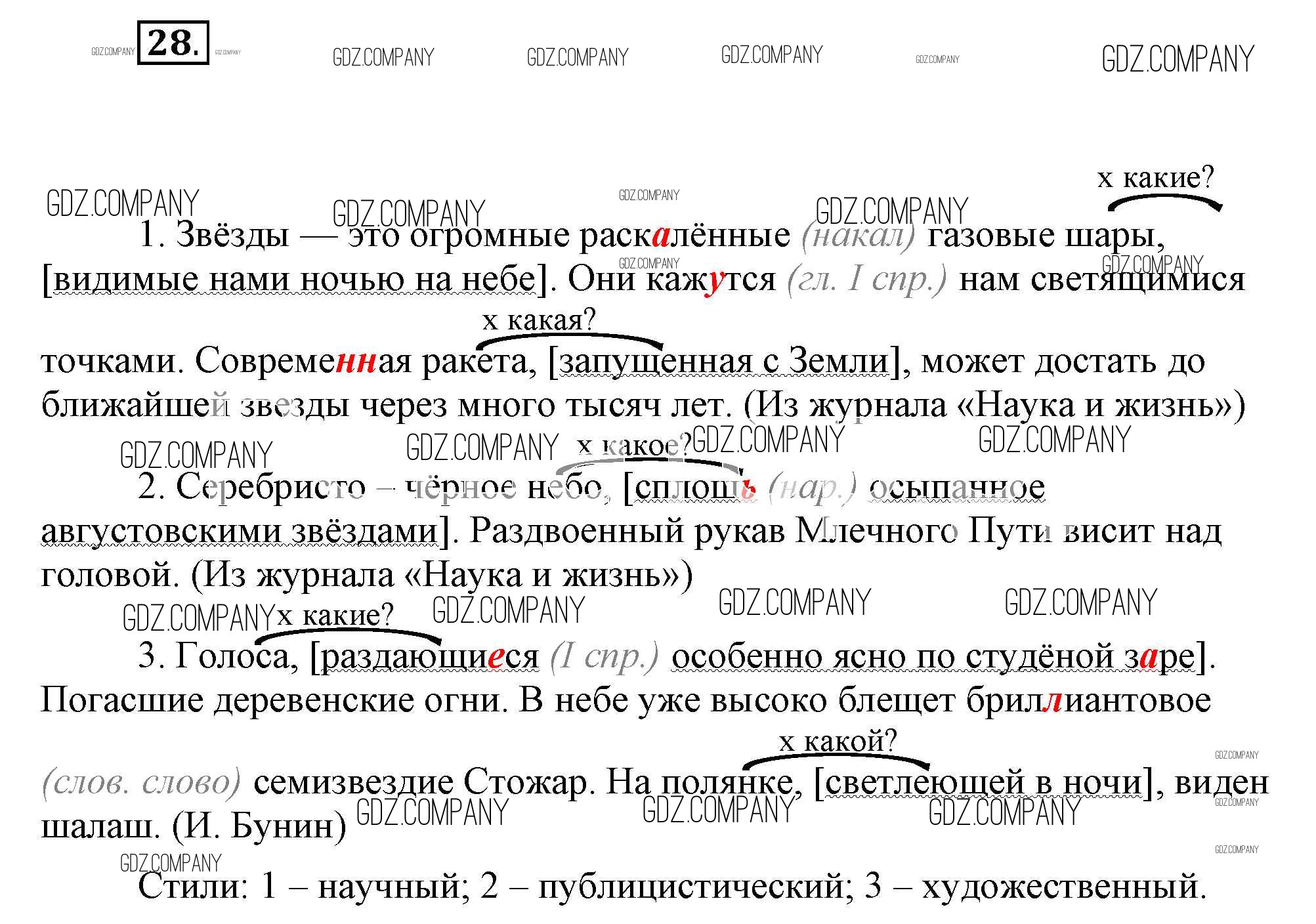Click the 'х какие?' label above шары
Screen dimensions: 1316x924
click(x=1156, y=178)
